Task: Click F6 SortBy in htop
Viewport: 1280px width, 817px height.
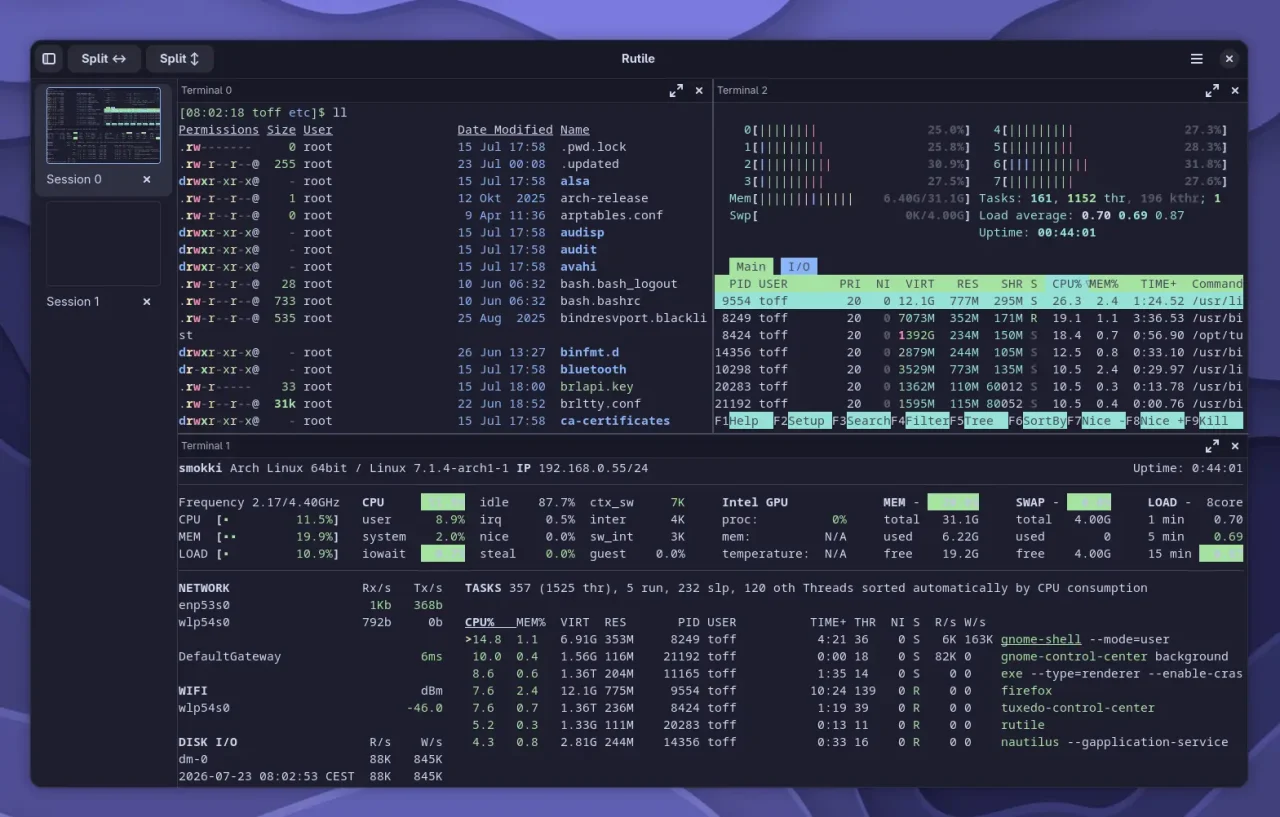Action: coord(1038,421)
